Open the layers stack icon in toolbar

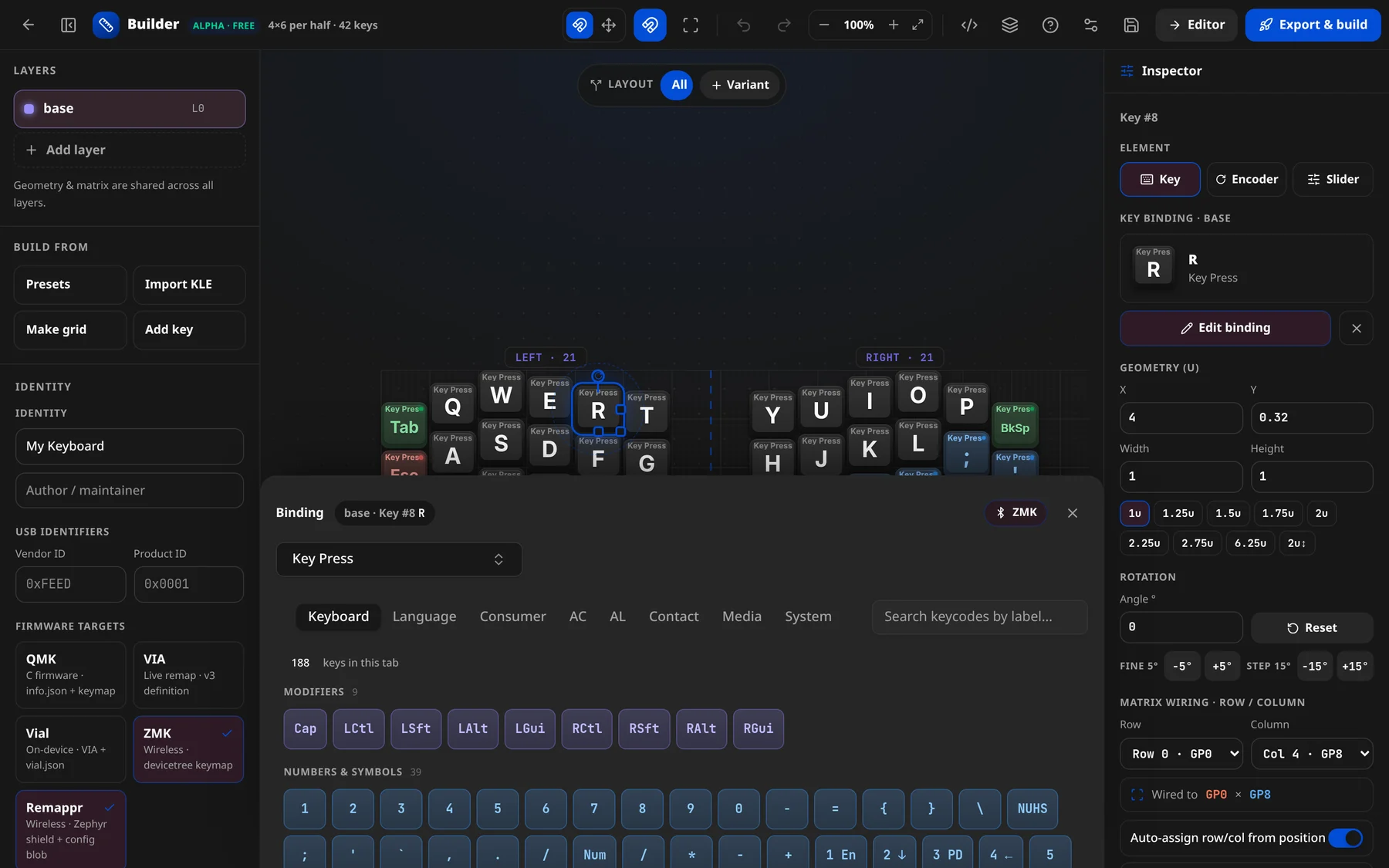[x=1010, y=25]
